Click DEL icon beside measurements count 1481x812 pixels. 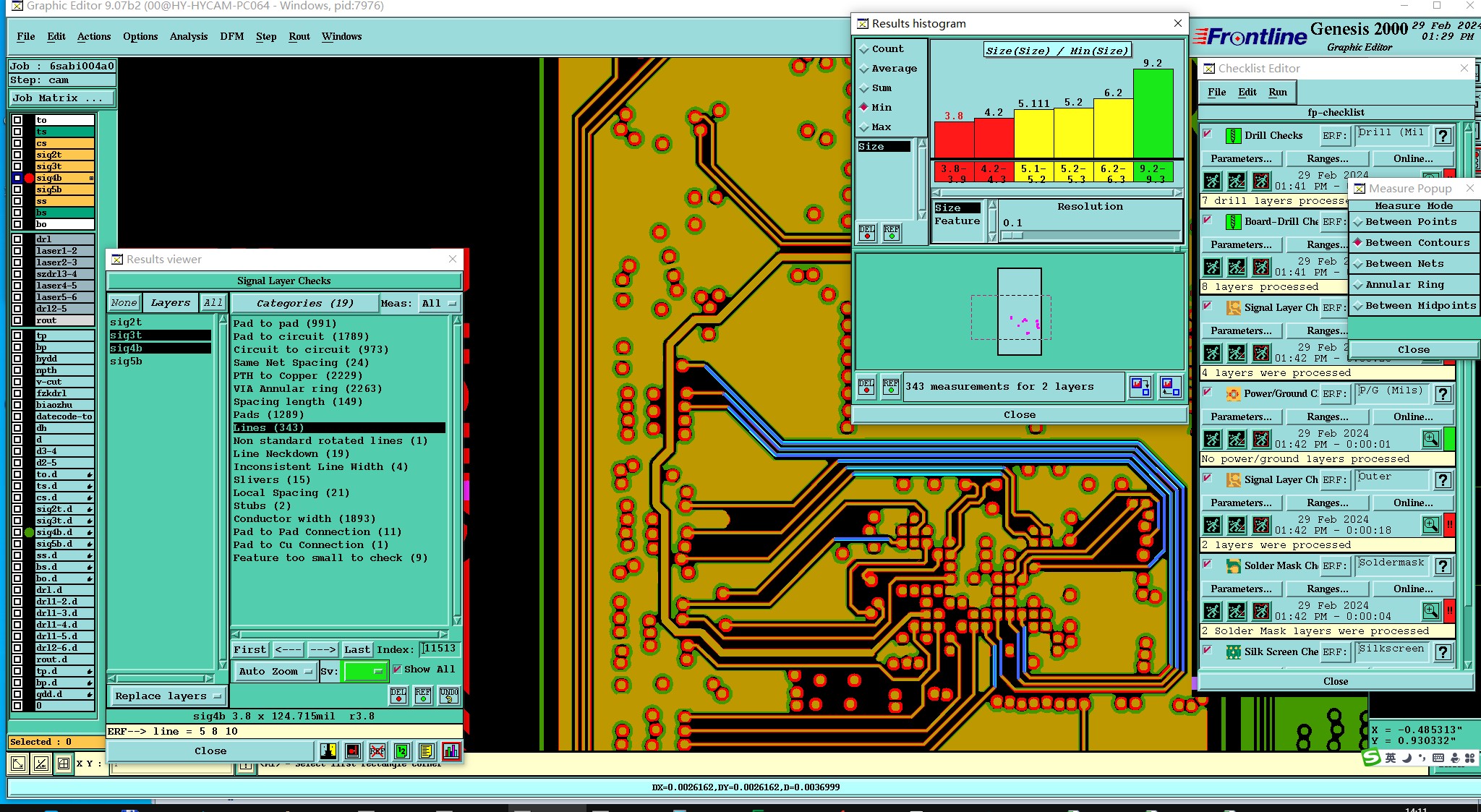(866, 387)
